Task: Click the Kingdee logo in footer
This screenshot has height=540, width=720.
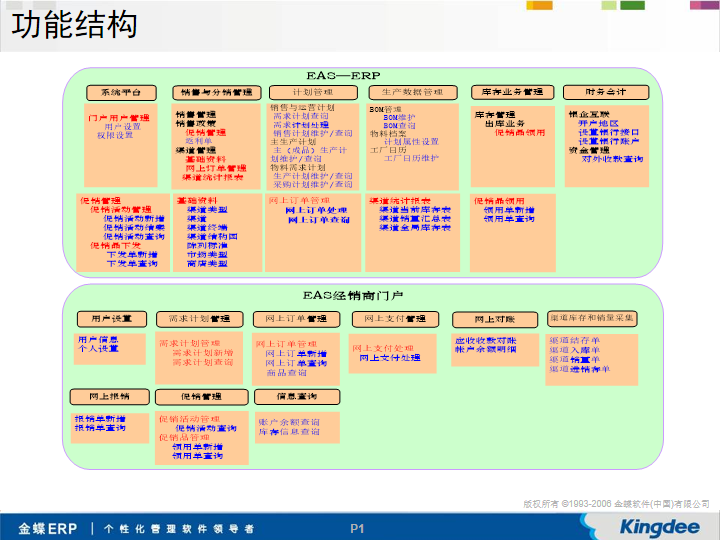Action: (659, 527)
